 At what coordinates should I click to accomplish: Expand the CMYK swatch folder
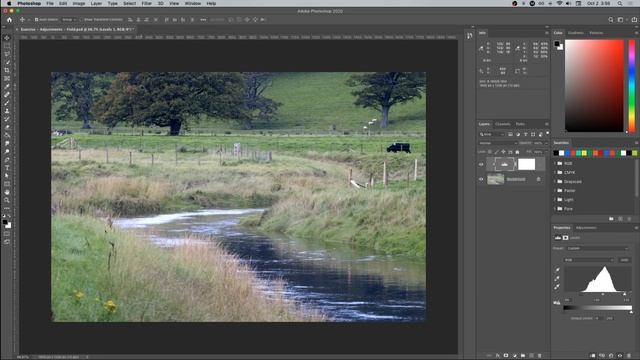tap(555, 172)
